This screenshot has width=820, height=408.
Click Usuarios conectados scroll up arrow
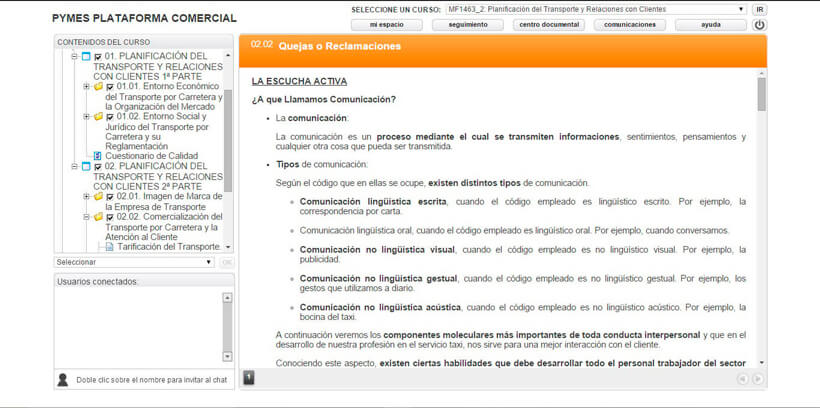[227, 298]
